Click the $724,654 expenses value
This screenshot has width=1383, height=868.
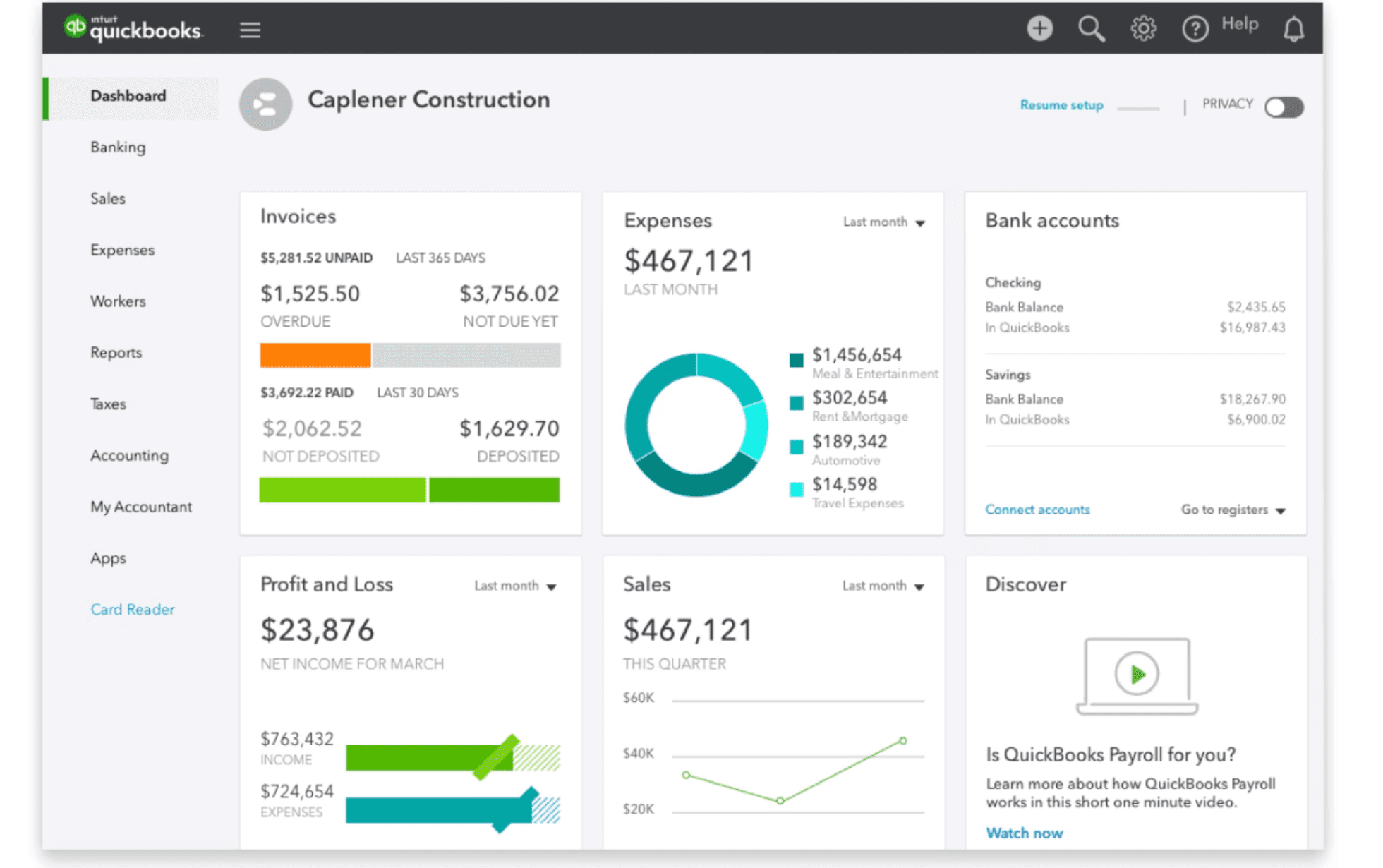(296, 791)
